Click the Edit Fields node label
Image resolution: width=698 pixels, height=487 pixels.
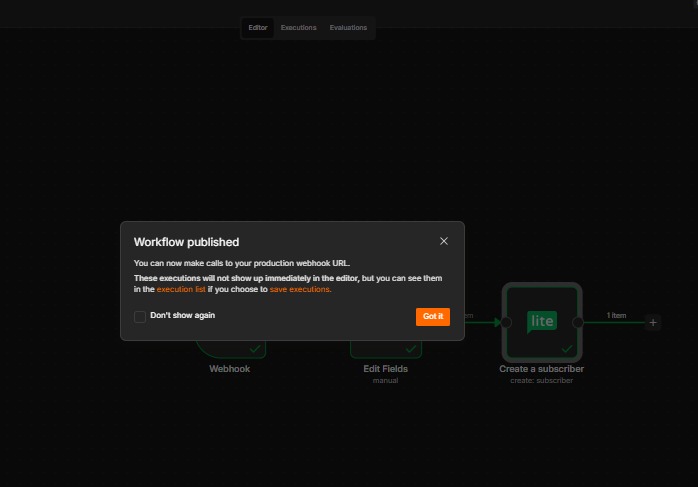point(386,369)
